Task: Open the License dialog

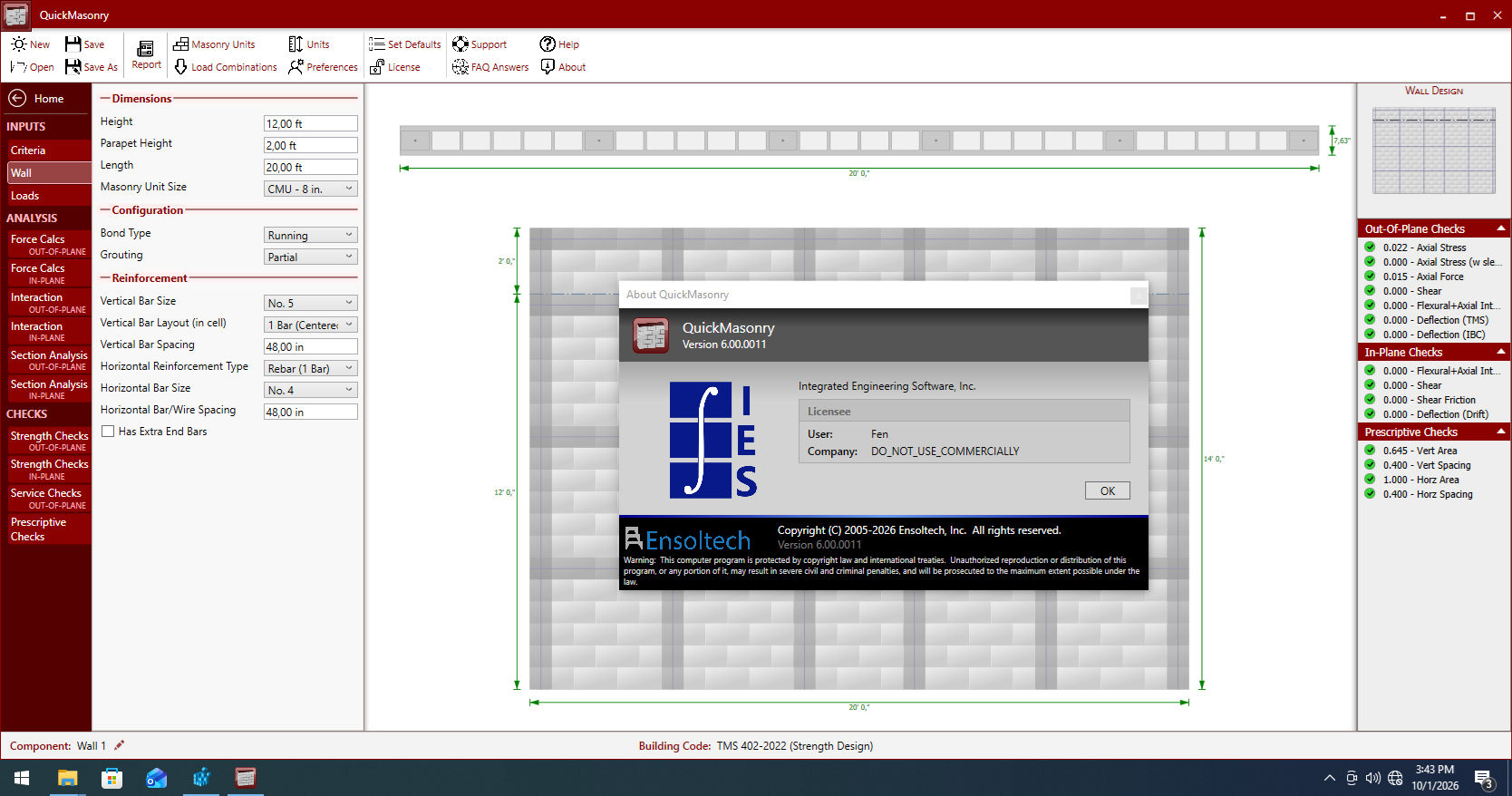Action: point(394,67)
